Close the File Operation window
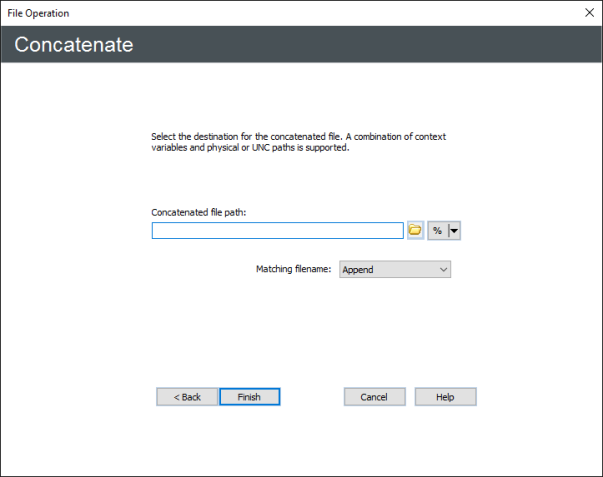Image resolution: width=603 pixels, height=477 pixels. tap(588, 12)
